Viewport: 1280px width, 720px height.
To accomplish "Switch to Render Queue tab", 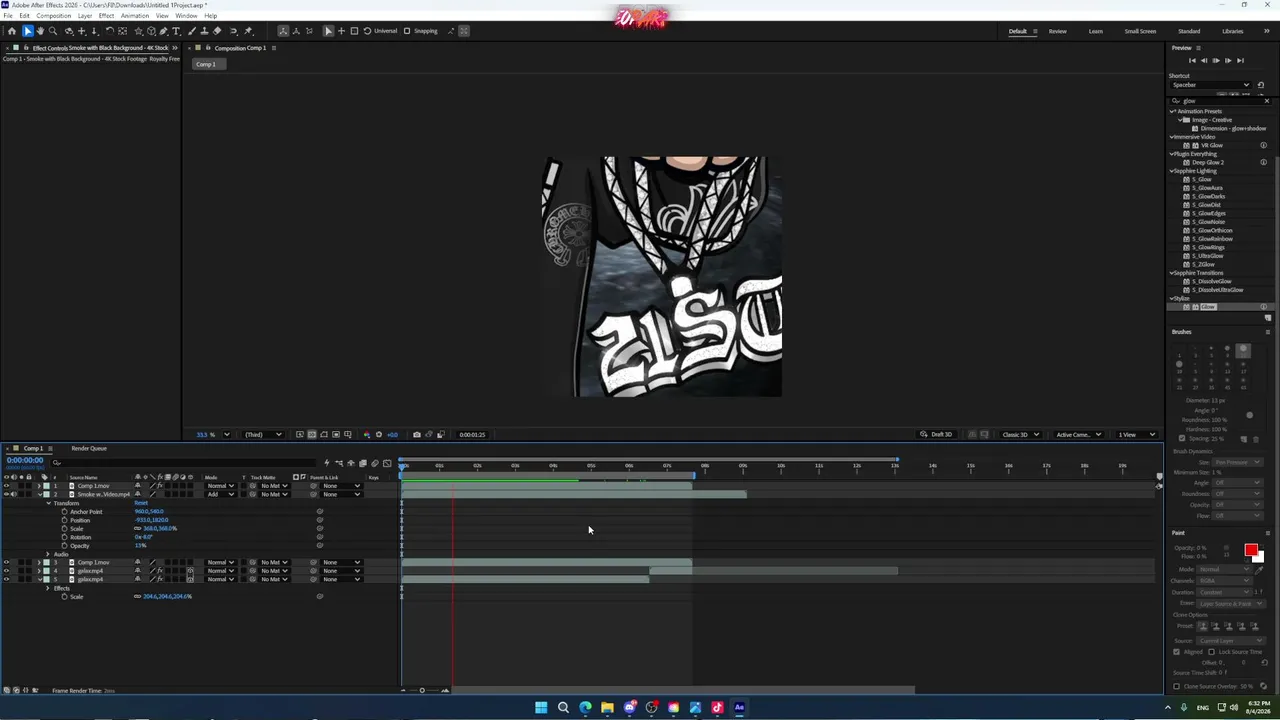I will (89, 448).
